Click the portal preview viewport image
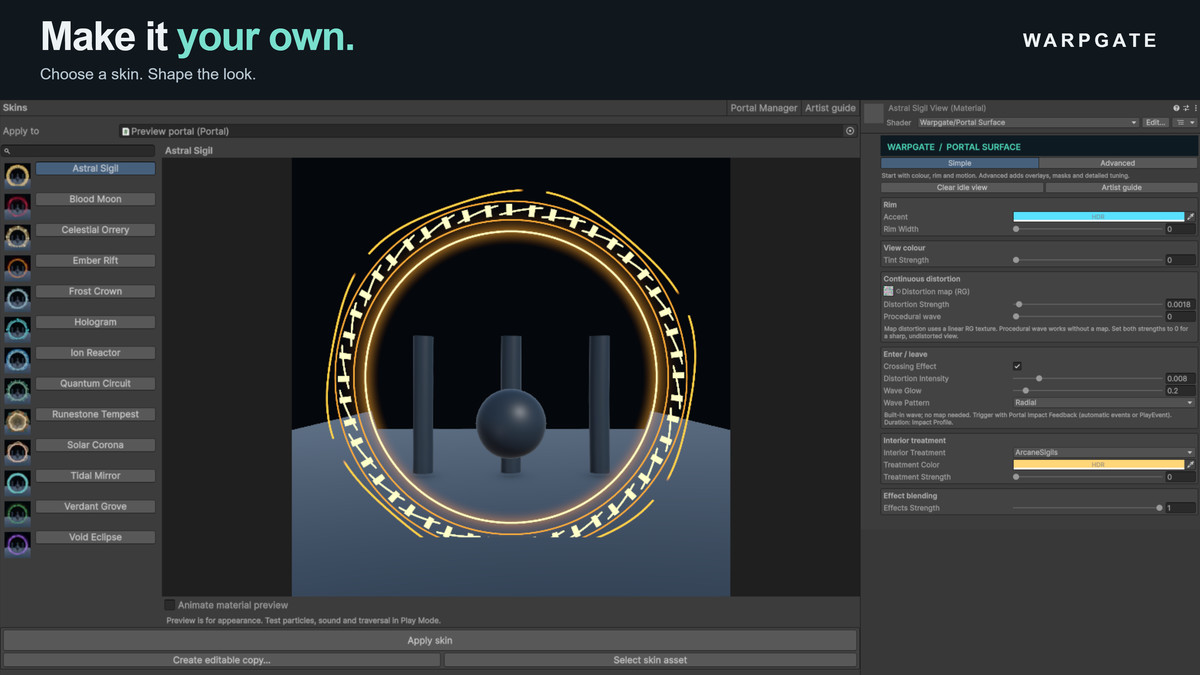 (511, 377)
